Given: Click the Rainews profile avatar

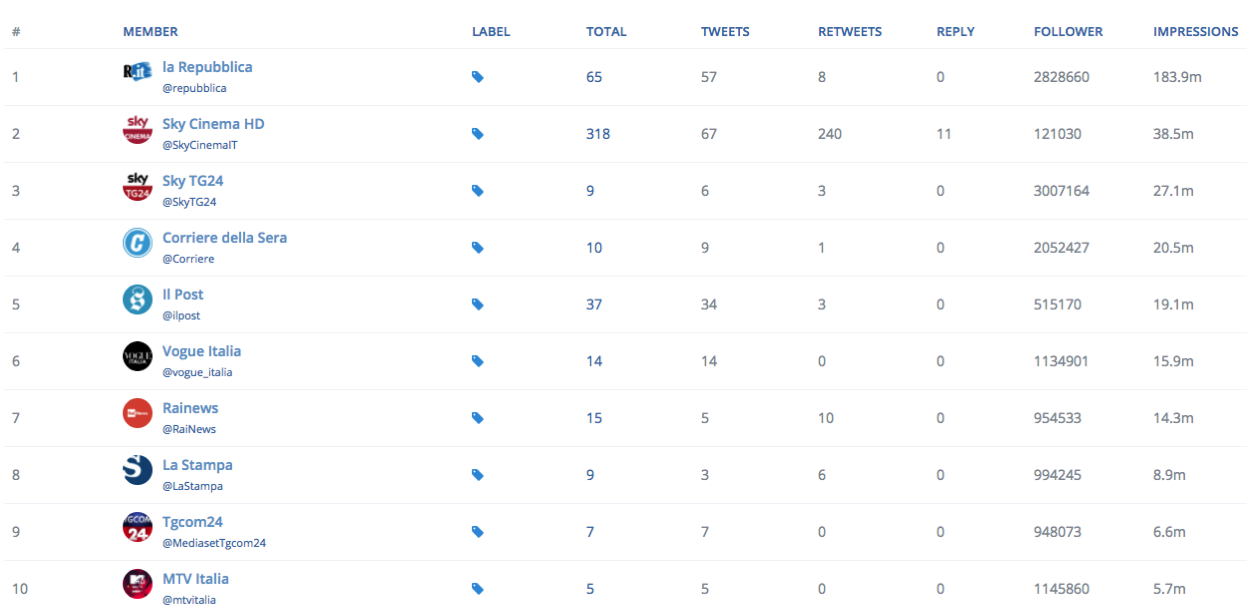Looking at the screenshot, I should coord(138,414).
